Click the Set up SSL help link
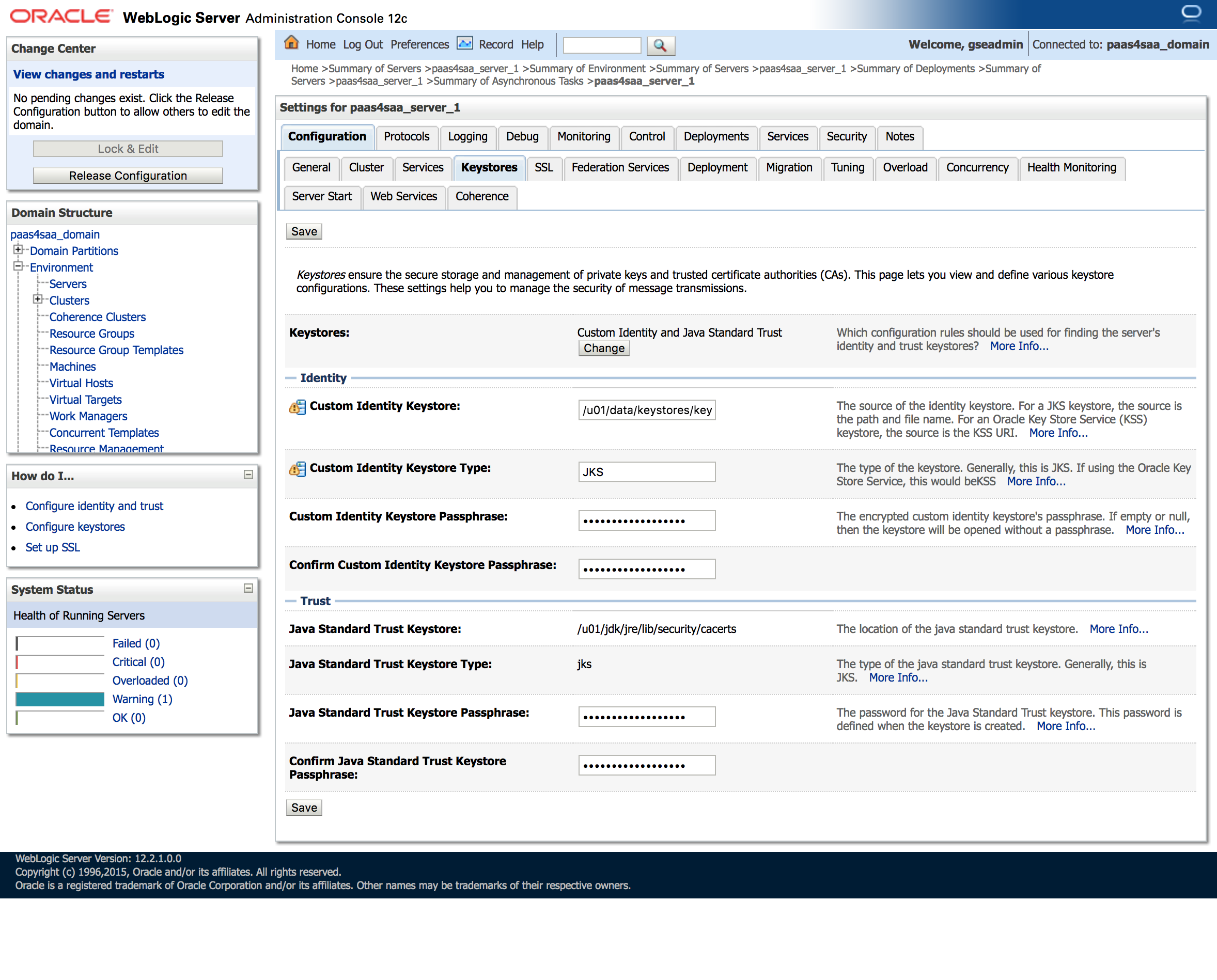The width and height of the screenshot is (1217, 980). [53, 548]
